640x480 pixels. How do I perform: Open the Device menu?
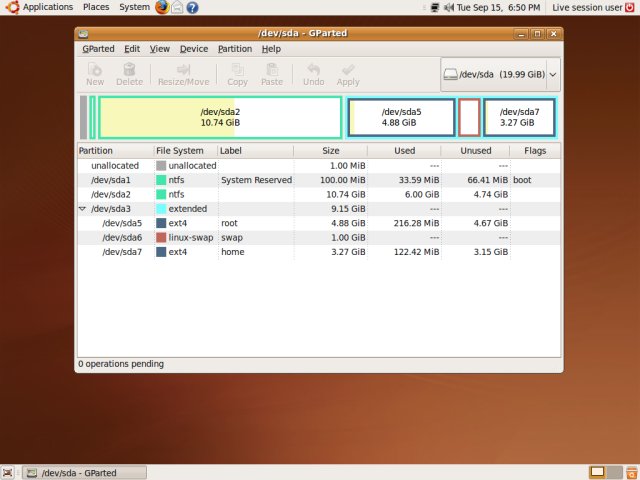point(194,48)
